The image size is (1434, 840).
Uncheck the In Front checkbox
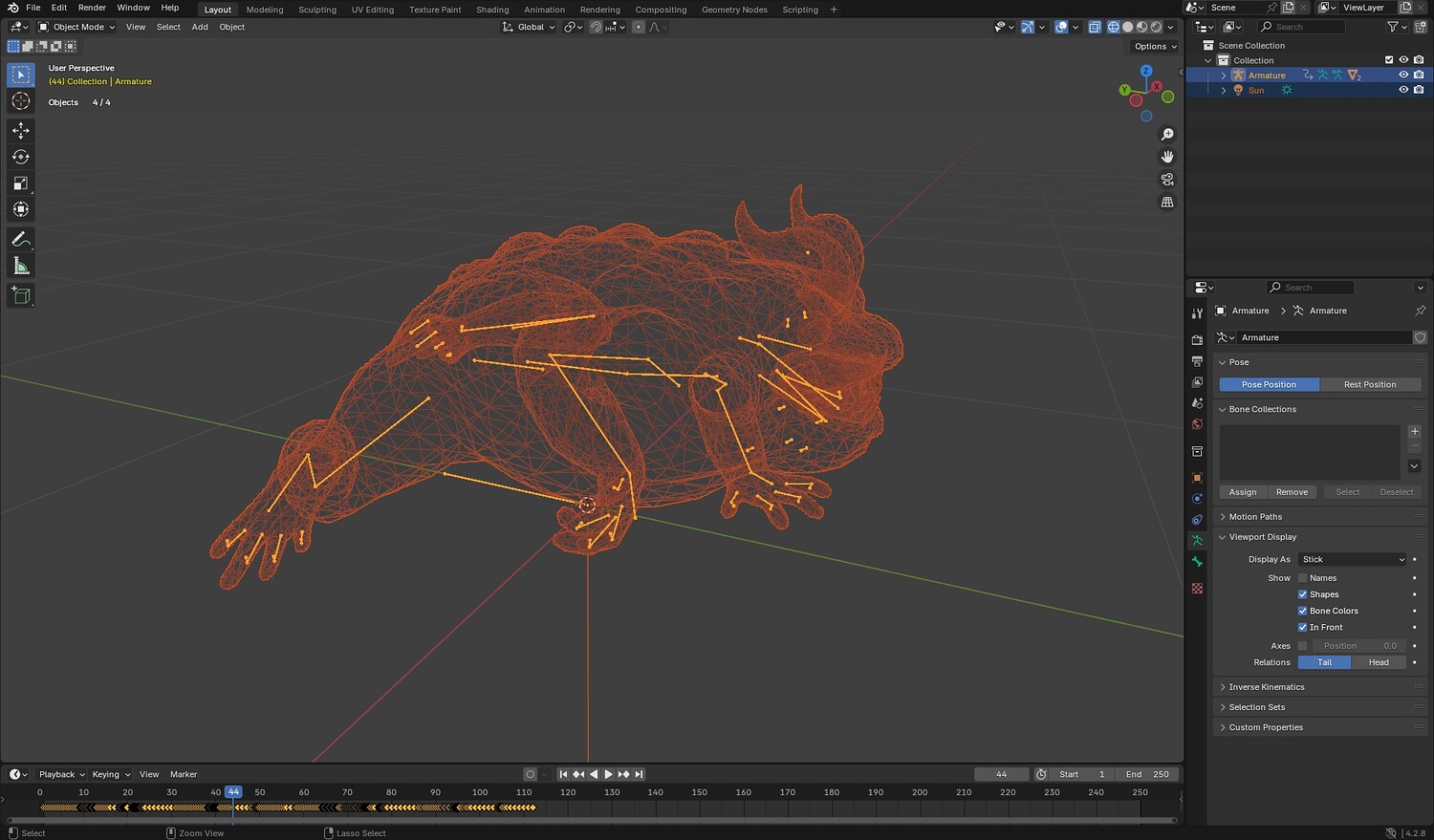(x=1302, y=628)
